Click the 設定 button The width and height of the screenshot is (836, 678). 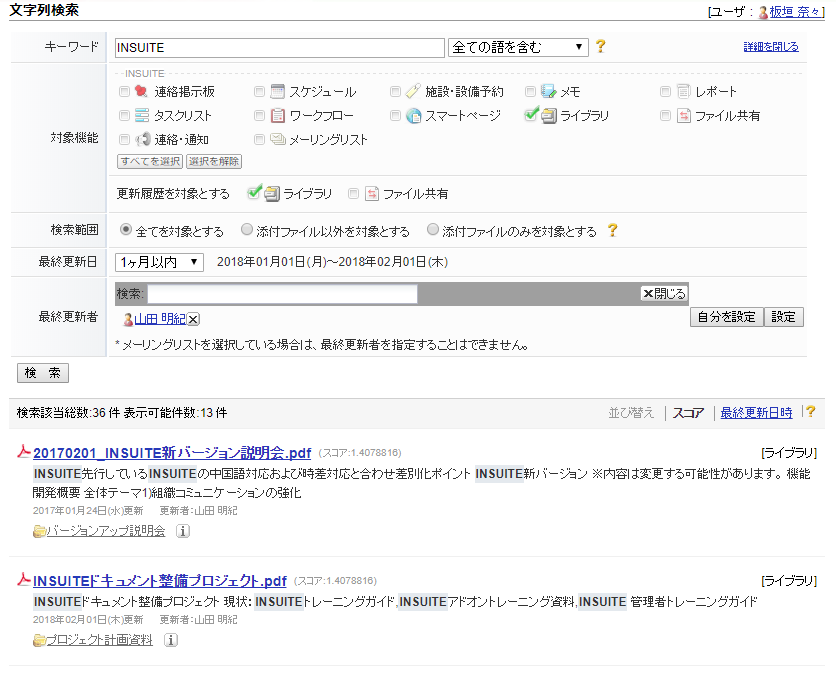click(784, 317)
